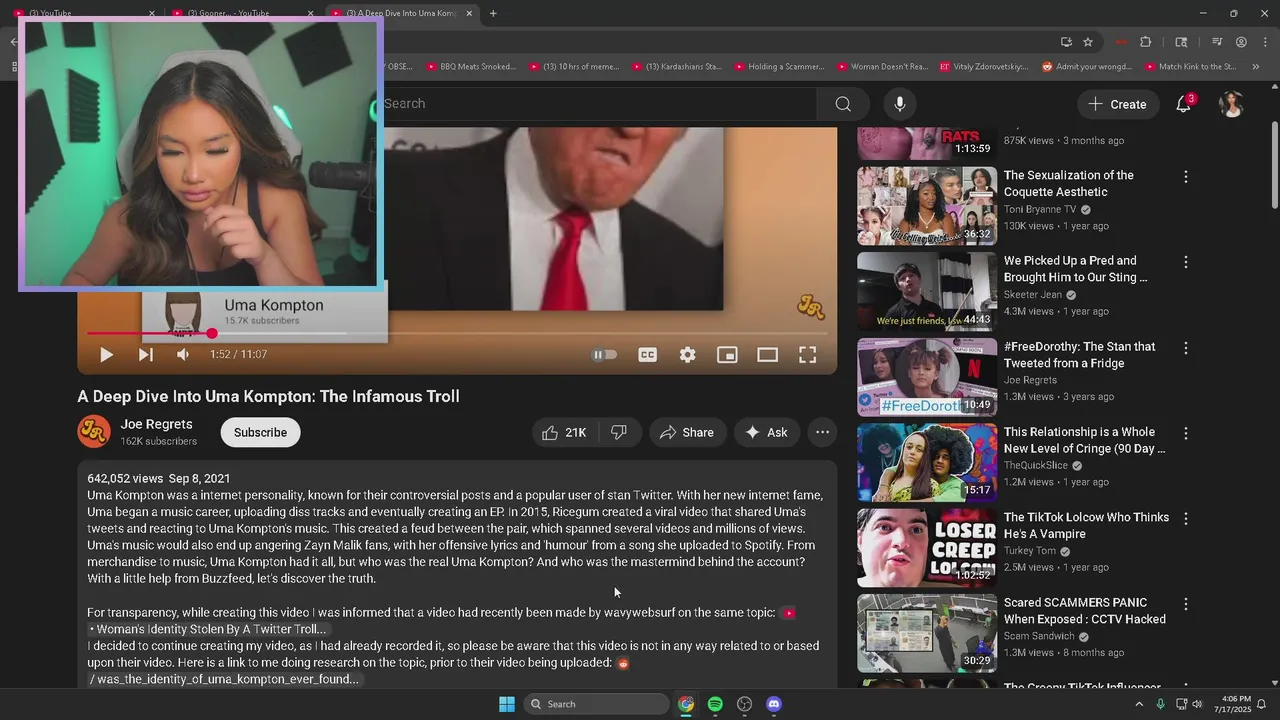
Task: Open the was_the_identity_of_uma_kompton reddit link
Action: (x=223, y=679)
